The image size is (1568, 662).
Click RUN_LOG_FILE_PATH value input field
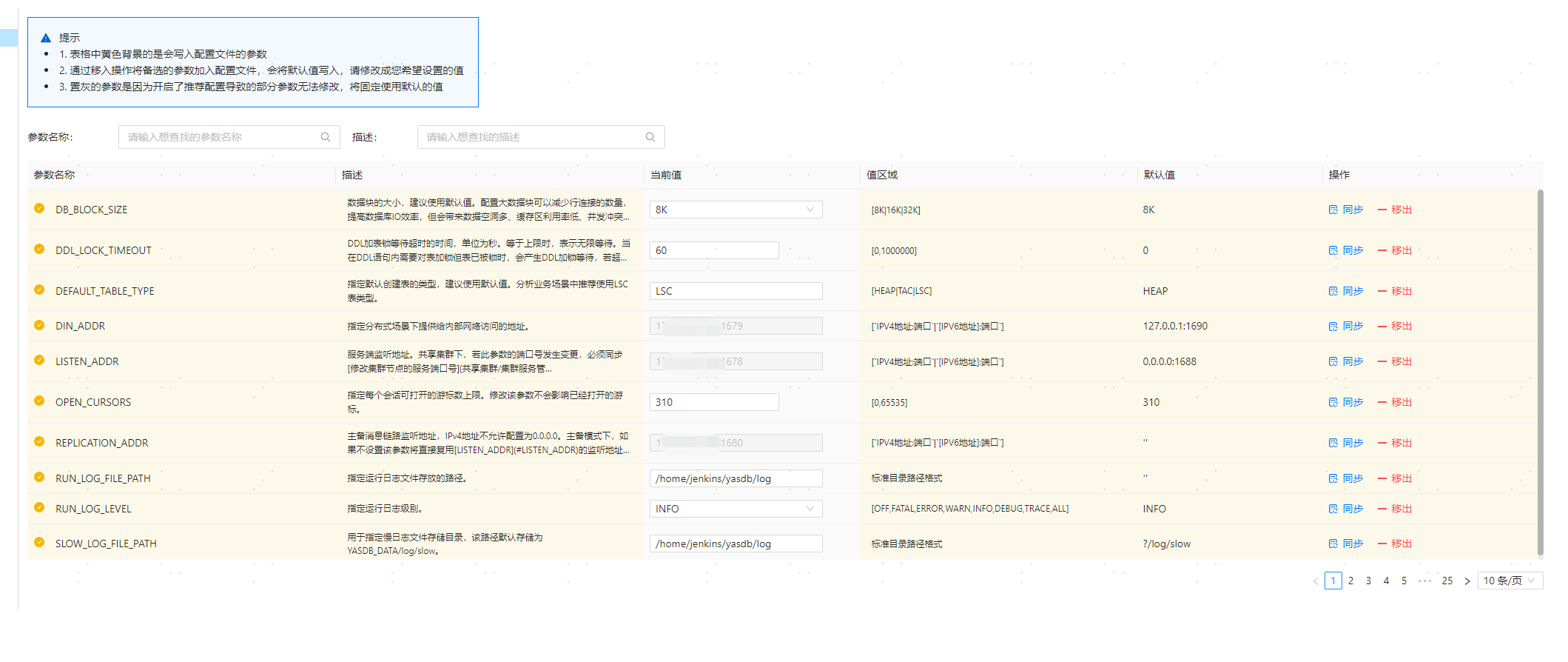[x=736, y=478]
